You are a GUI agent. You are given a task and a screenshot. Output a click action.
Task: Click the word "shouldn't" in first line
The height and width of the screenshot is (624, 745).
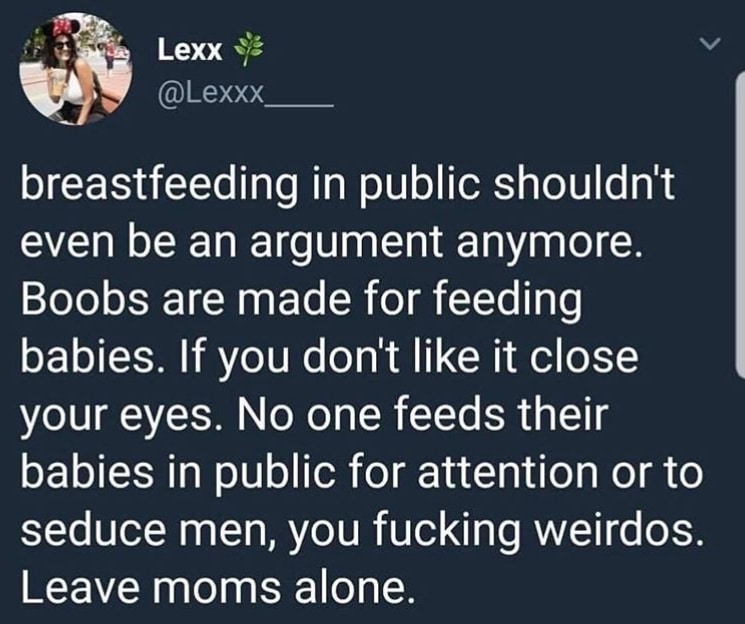584,183
